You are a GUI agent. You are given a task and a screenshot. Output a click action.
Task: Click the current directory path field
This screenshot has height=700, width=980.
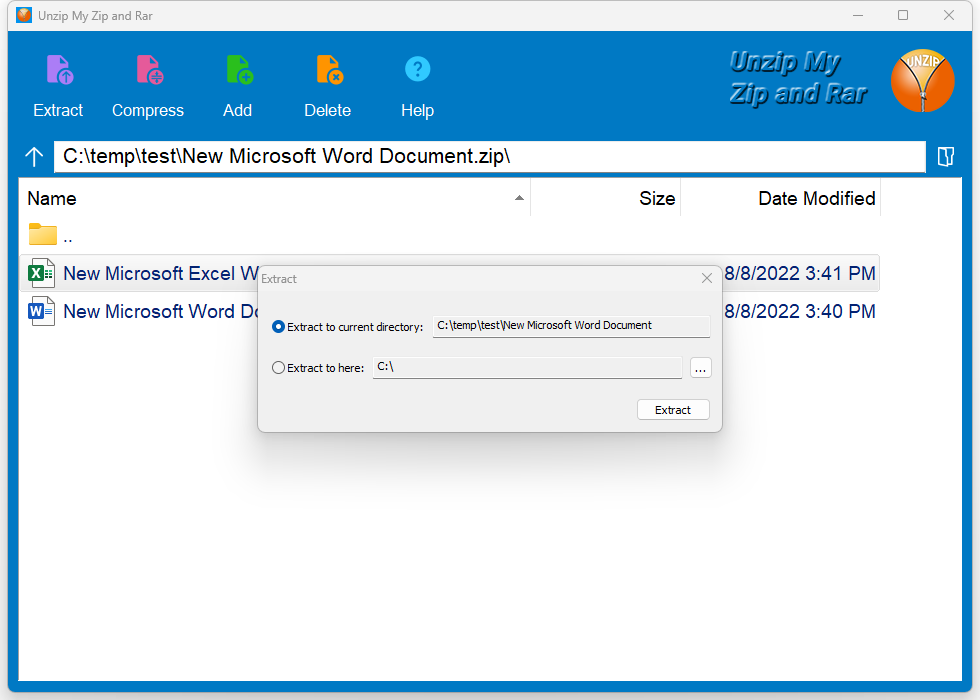571,326
